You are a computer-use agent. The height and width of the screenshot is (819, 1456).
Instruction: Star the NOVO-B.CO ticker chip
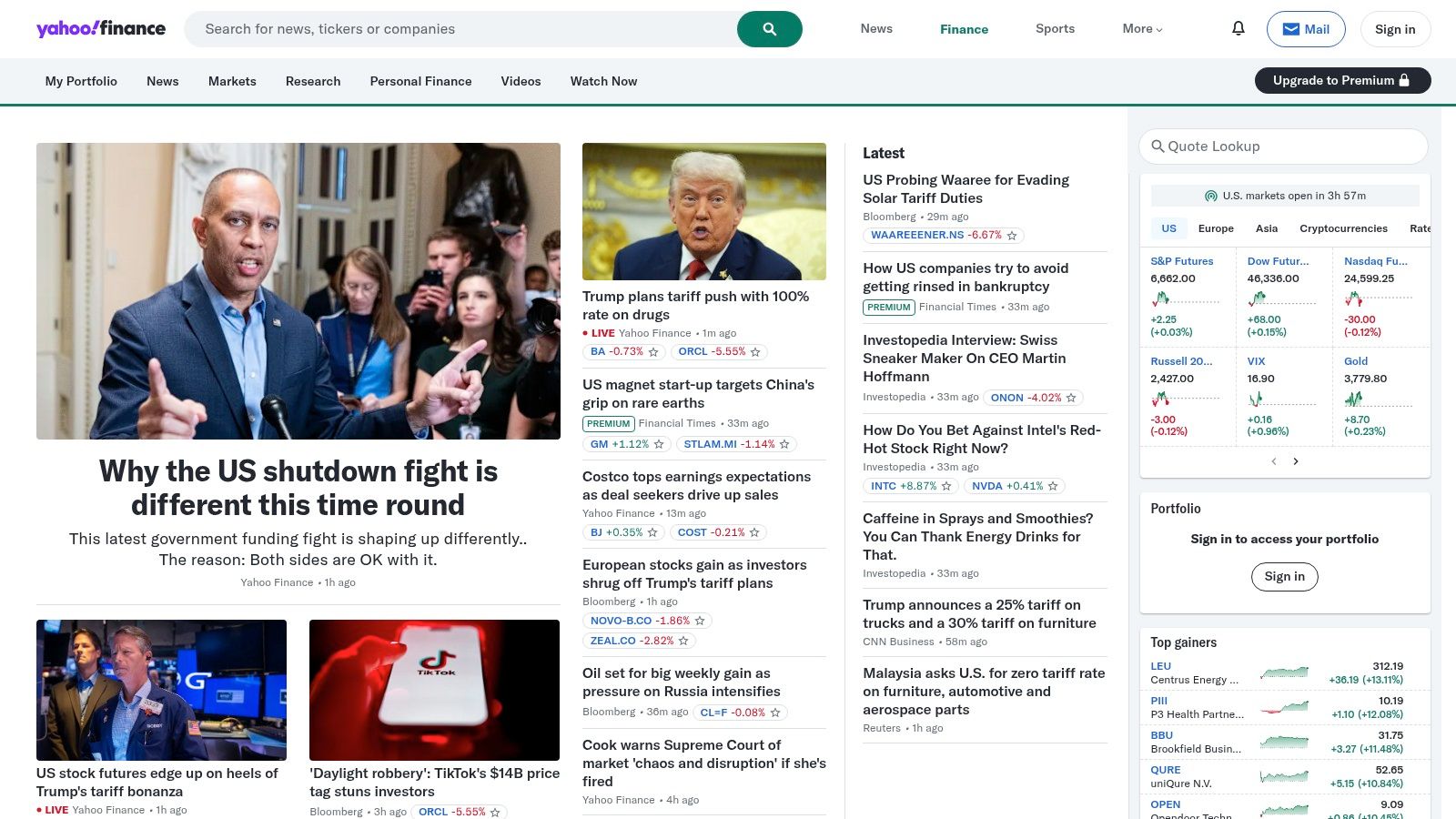[x=700, y=622]
